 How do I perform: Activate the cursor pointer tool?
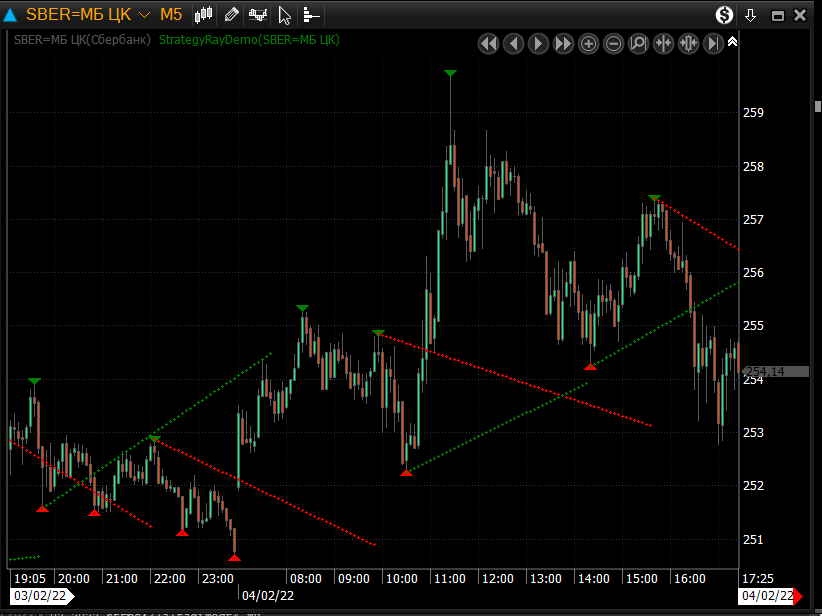(285, 15)
